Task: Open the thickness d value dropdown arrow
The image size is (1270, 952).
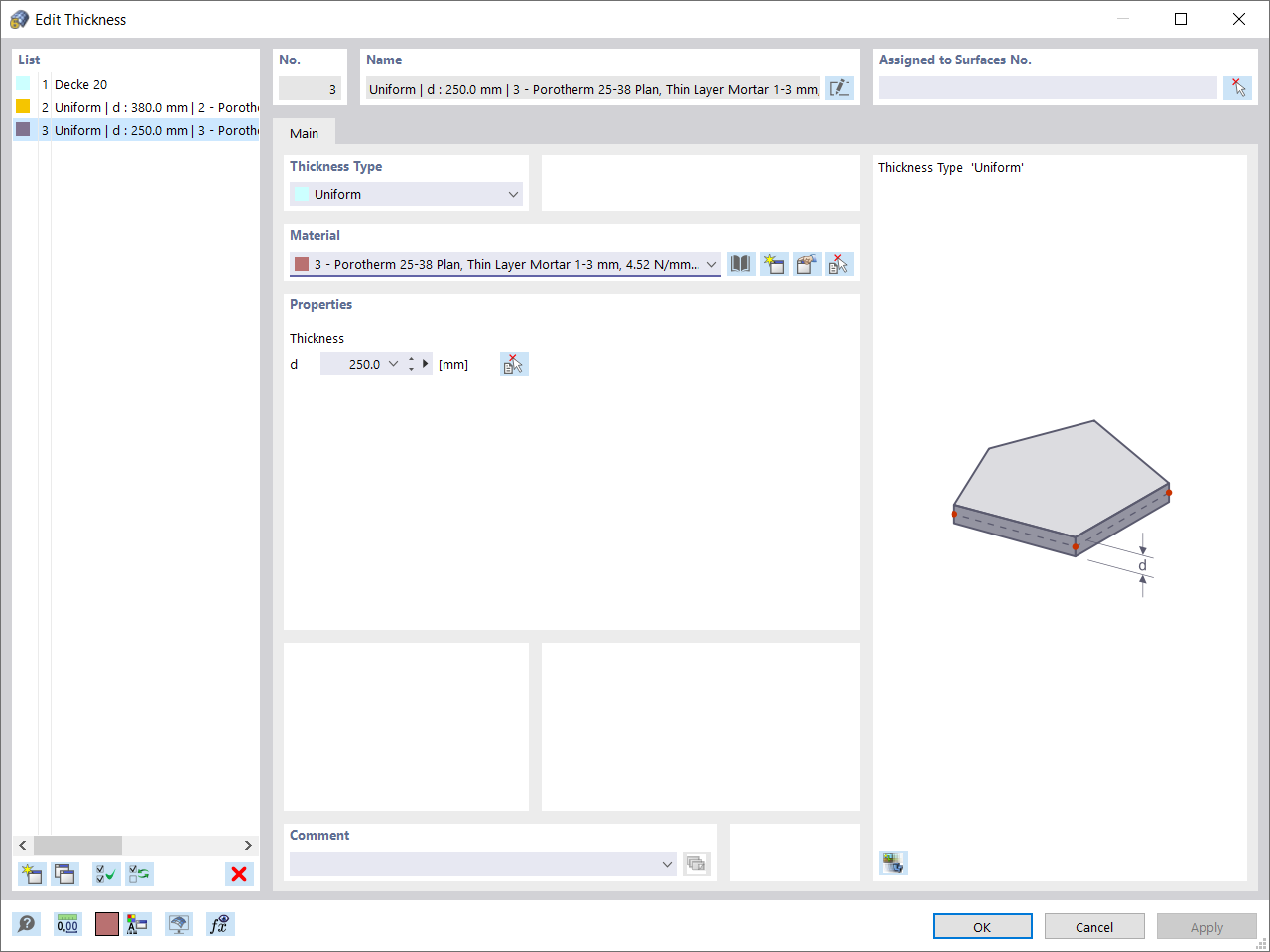Action: pos(393,364)
